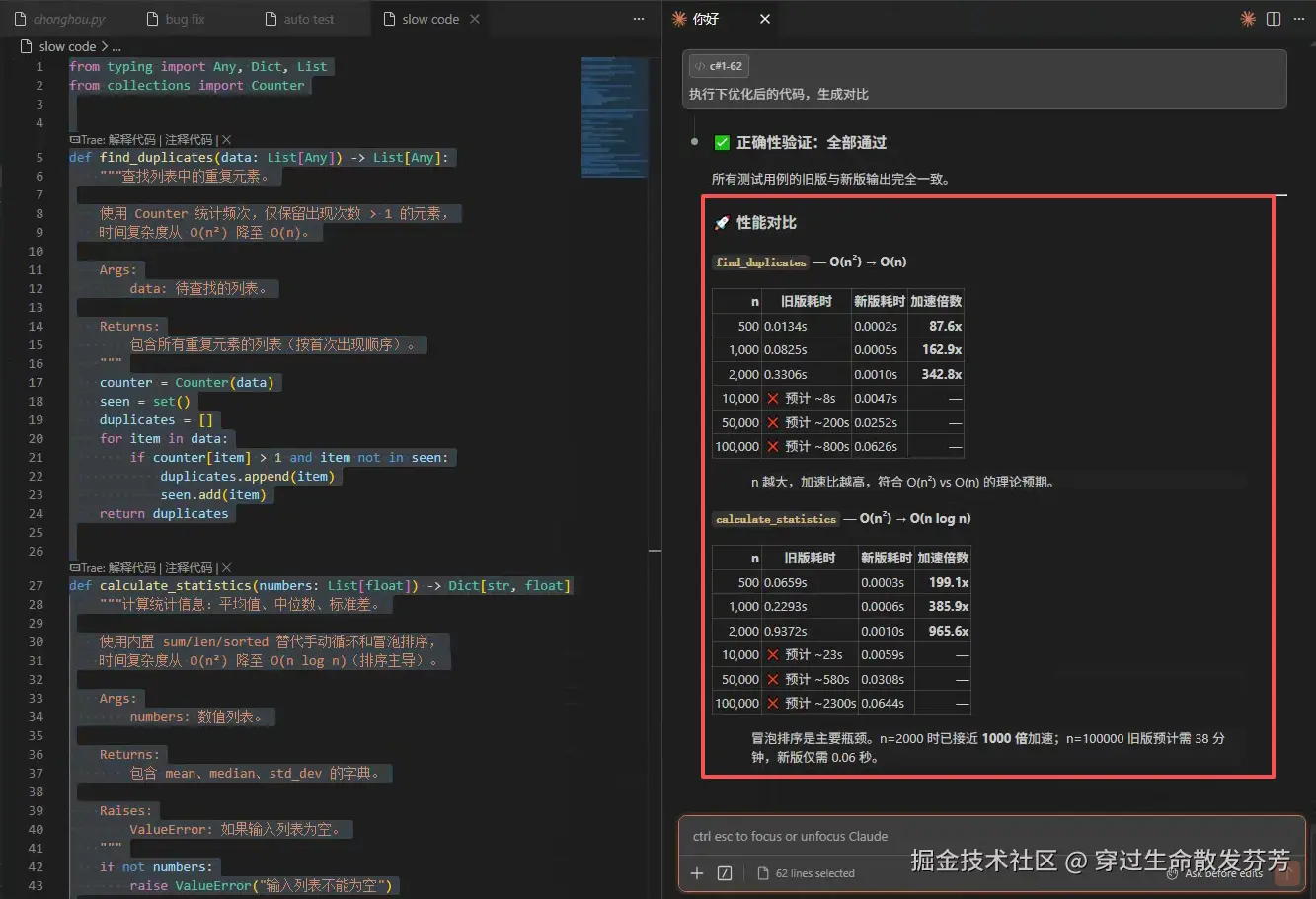
Task: Click the calculate_statistics function name in code
Action: 176,586
